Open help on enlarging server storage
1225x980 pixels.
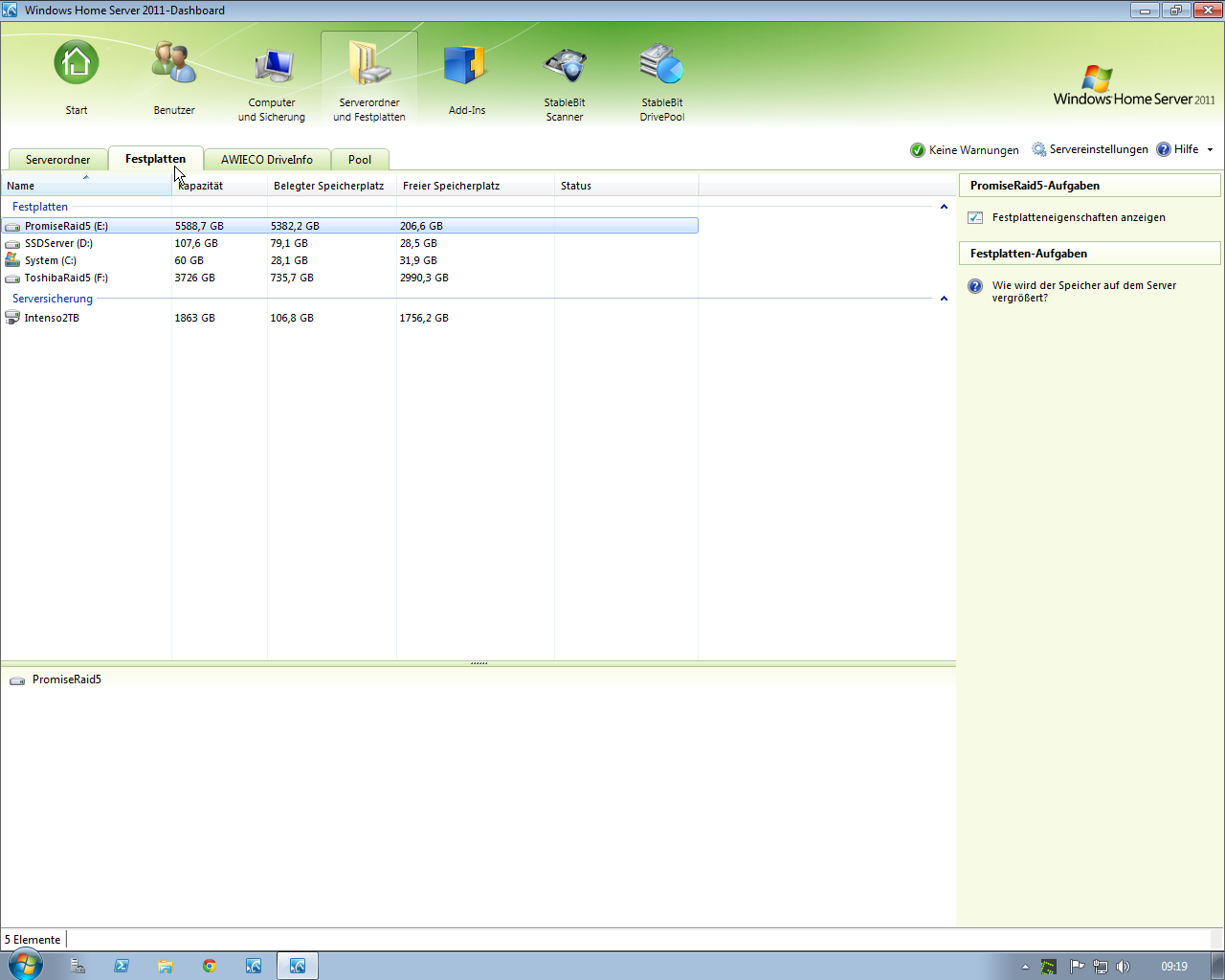(x=1083, y=291)
